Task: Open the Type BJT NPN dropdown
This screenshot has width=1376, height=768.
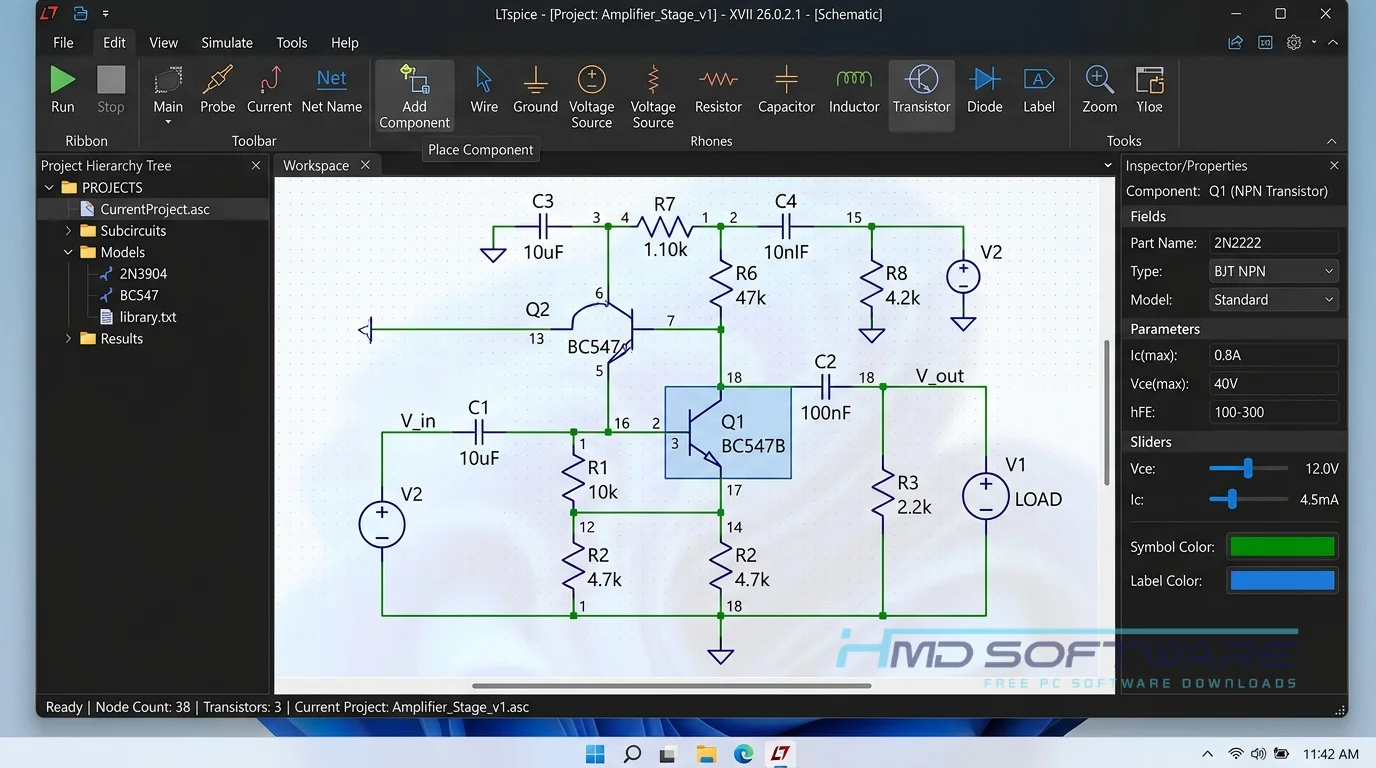Action: [1273, 271]
